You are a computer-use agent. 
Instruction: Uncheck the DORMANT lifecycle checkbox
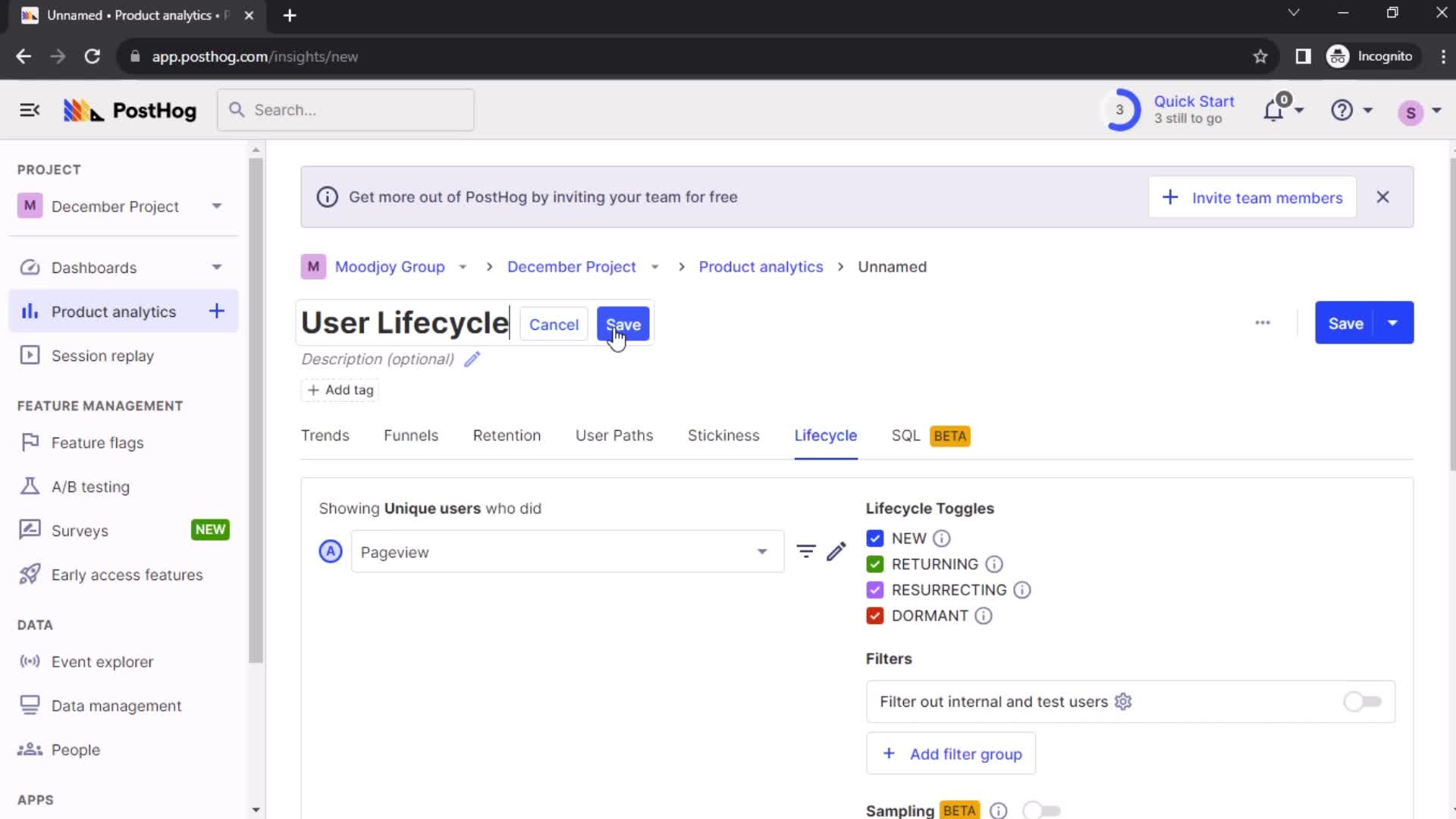coord(874,616)
